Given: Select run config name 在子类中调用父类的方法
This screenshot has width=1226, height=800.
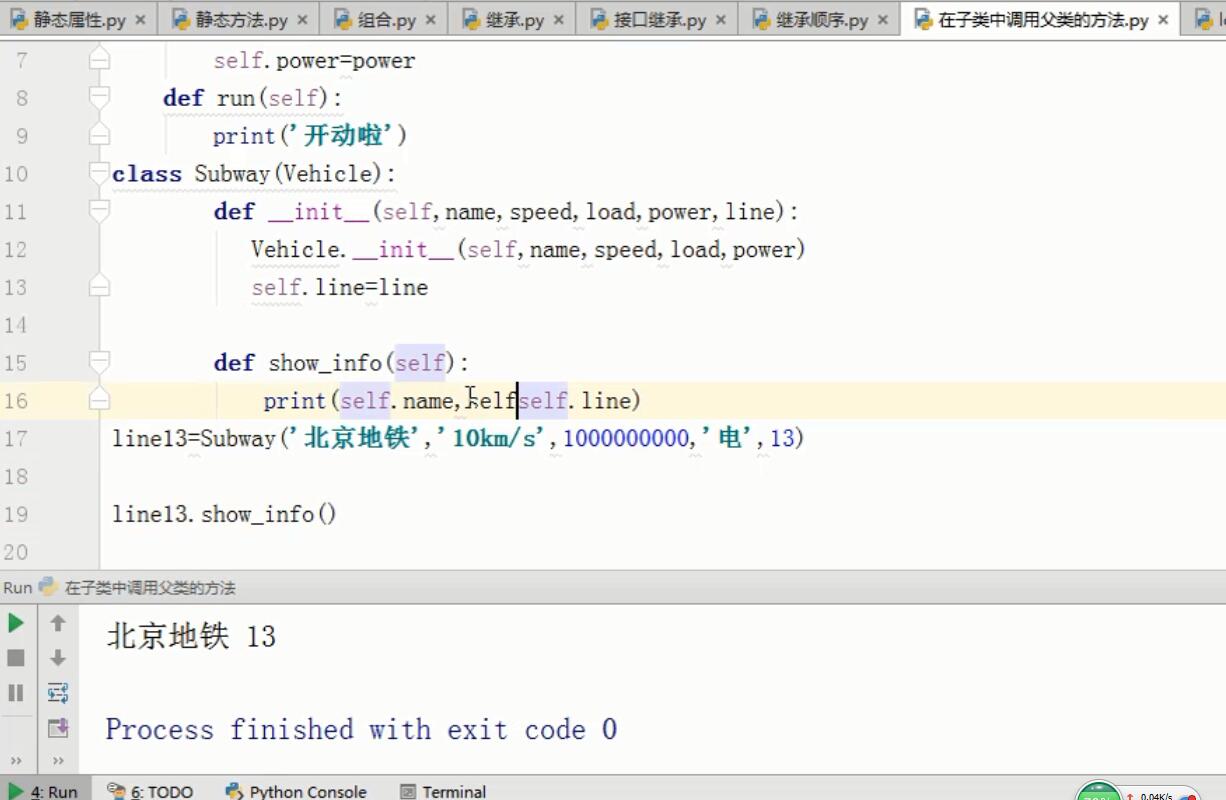Looking at the screenshot, I should pos(150,588).
